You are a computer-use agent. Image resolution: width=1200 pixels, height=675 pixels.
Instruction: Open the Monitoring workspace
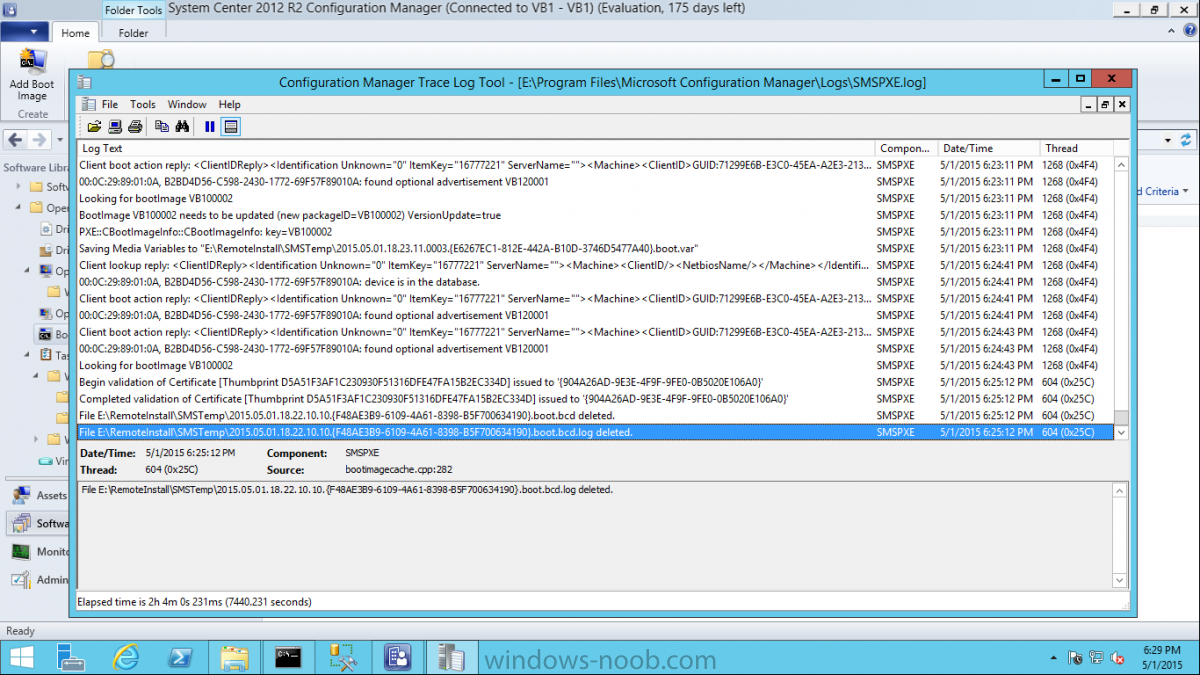38,551
